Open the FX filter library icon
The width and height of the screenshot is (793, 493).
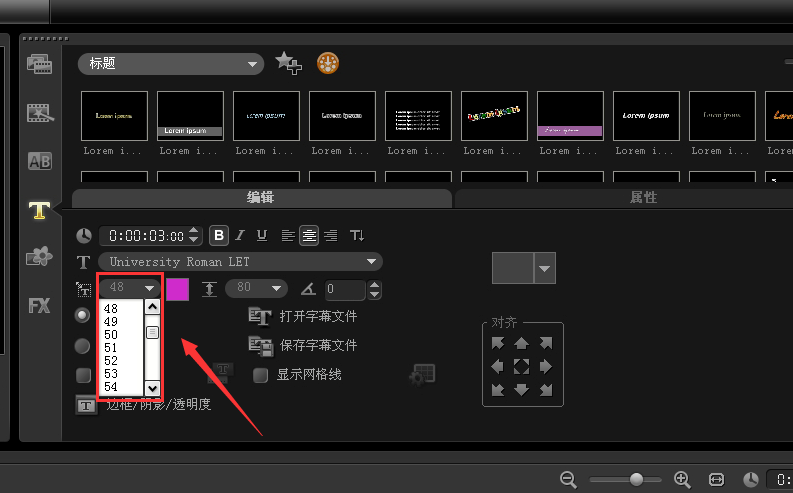click(39, 305)
